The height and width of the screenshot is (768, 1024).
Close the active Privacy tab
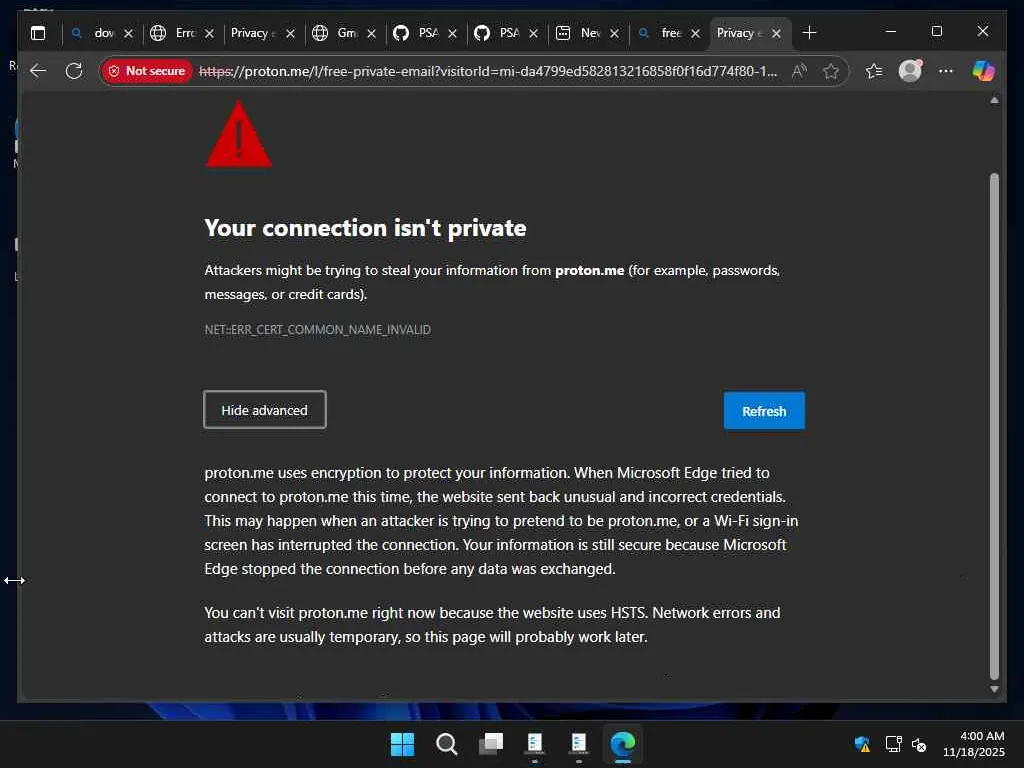pos(776,33)
